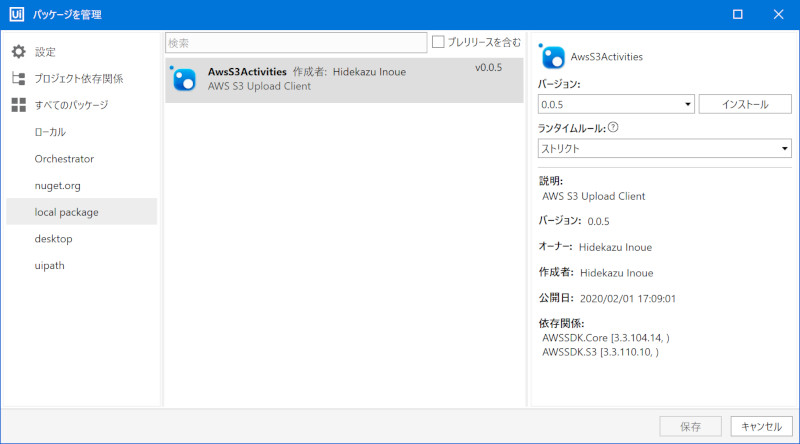The height and width of the screenshot is (444, 800).
Task: Click the settings gear icon
Action: point(18,52)
